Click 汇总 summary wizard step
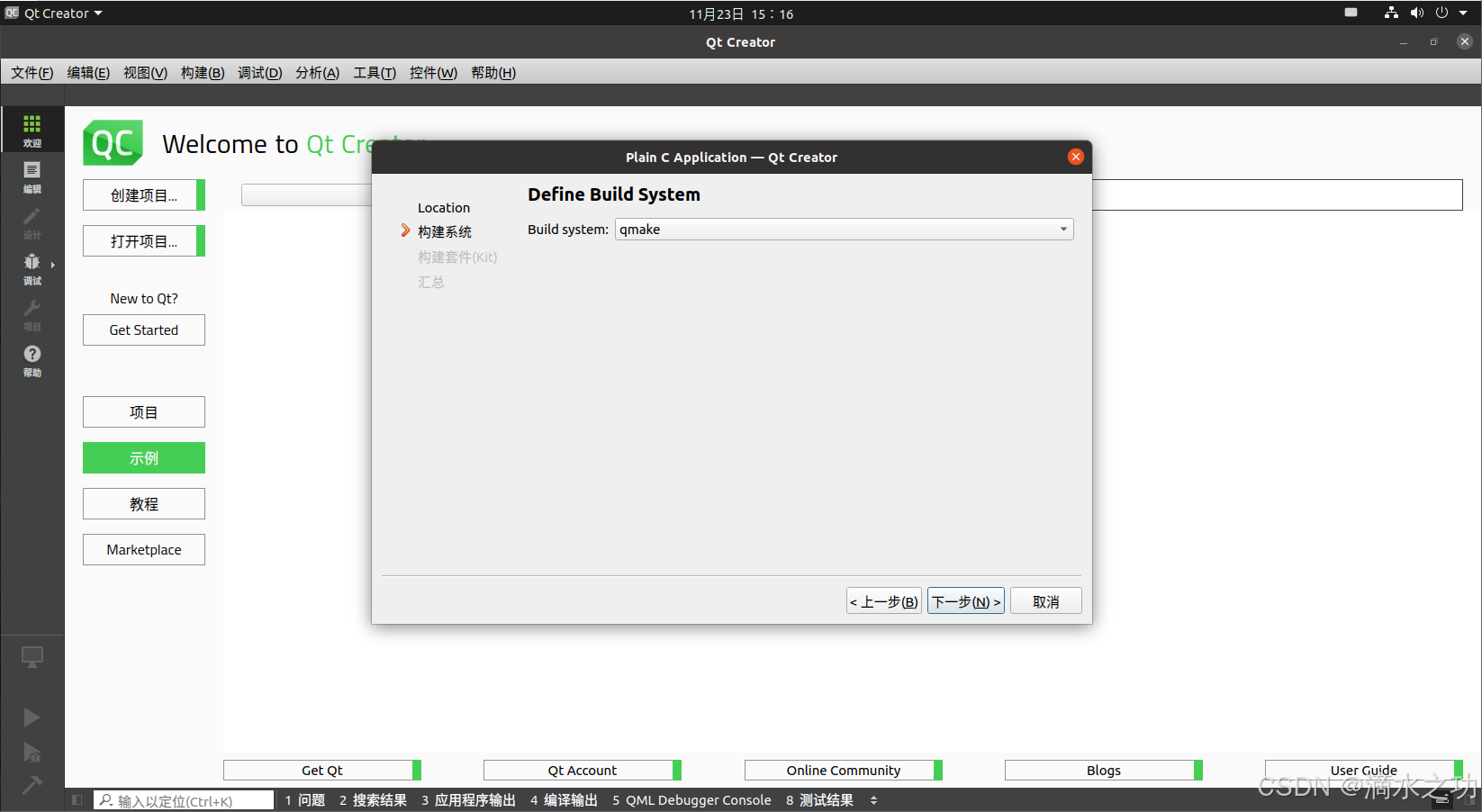This screenshot has width=1482, height=812. (431, 283)
